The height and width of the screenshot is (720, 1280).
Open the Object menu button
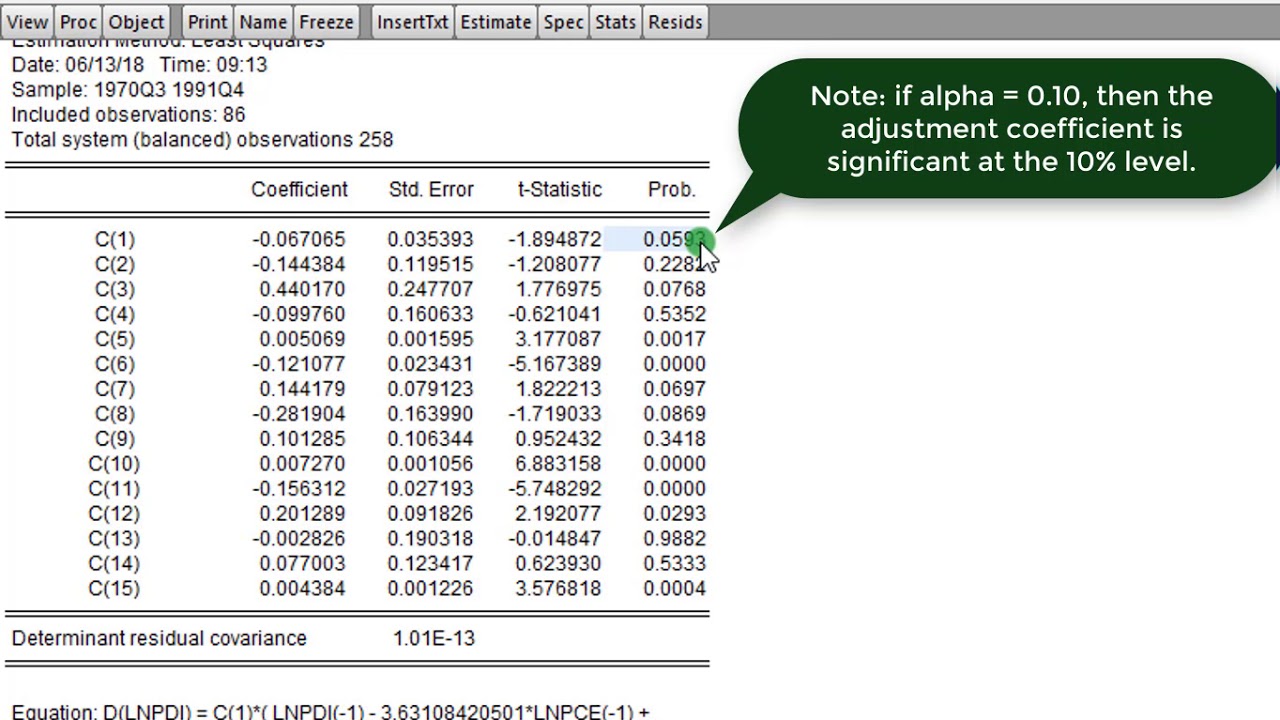pyautogui.click(x=136, y=22)
